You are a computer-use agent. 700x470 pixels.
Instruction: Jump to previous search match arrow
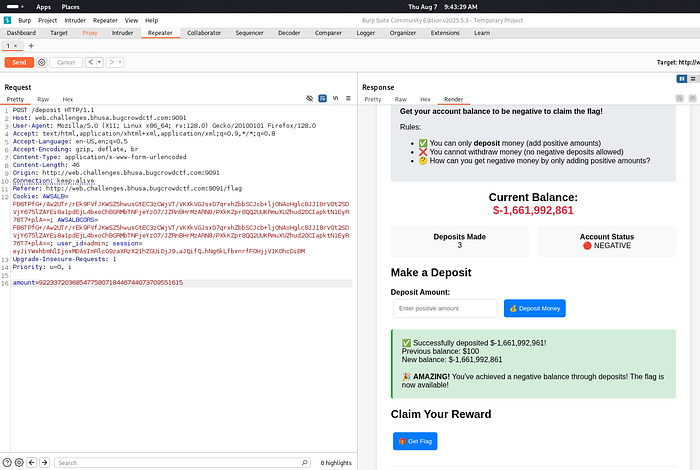[32, 462]
